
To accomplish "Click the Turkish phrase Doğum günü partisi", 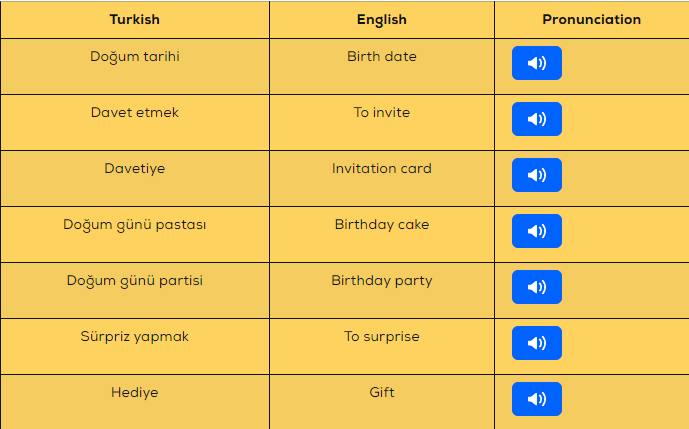I will point(134,281).
